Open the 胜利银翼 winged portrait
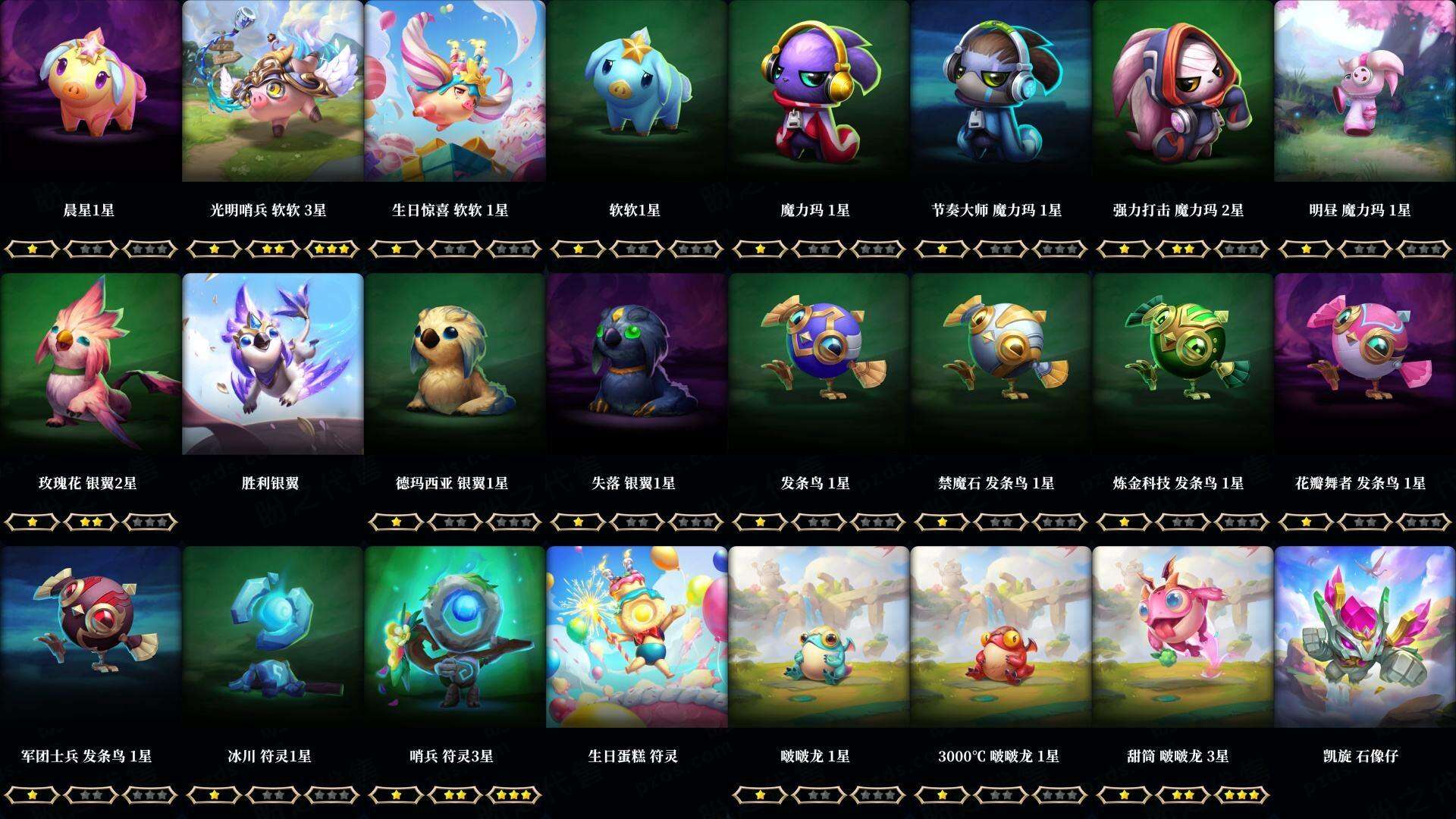This screenshot has width=1456, height=819. pos(272,364)
